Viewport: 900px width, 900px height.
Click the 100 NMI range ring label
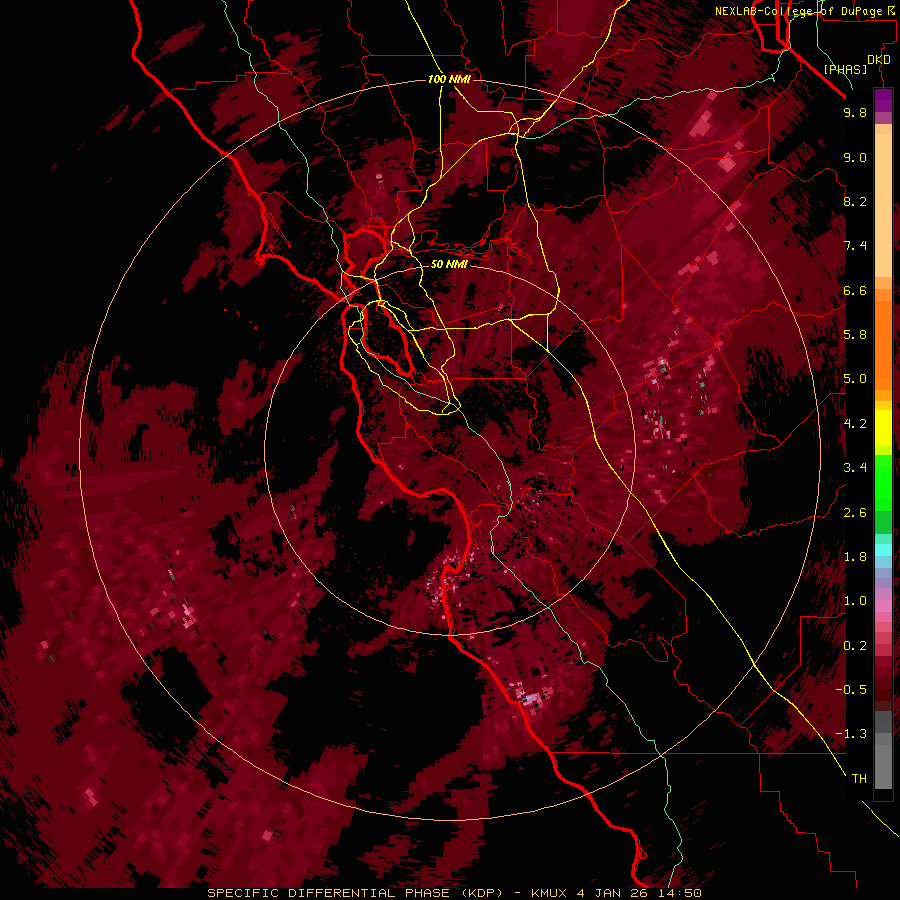449,79
